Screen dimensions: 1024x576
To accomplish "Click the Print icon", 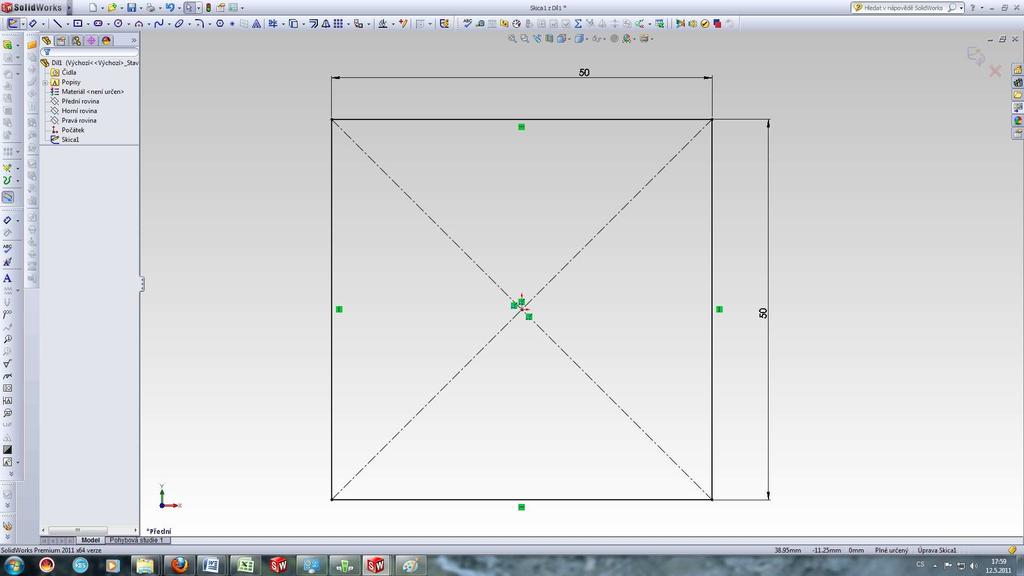I will 150,8.
